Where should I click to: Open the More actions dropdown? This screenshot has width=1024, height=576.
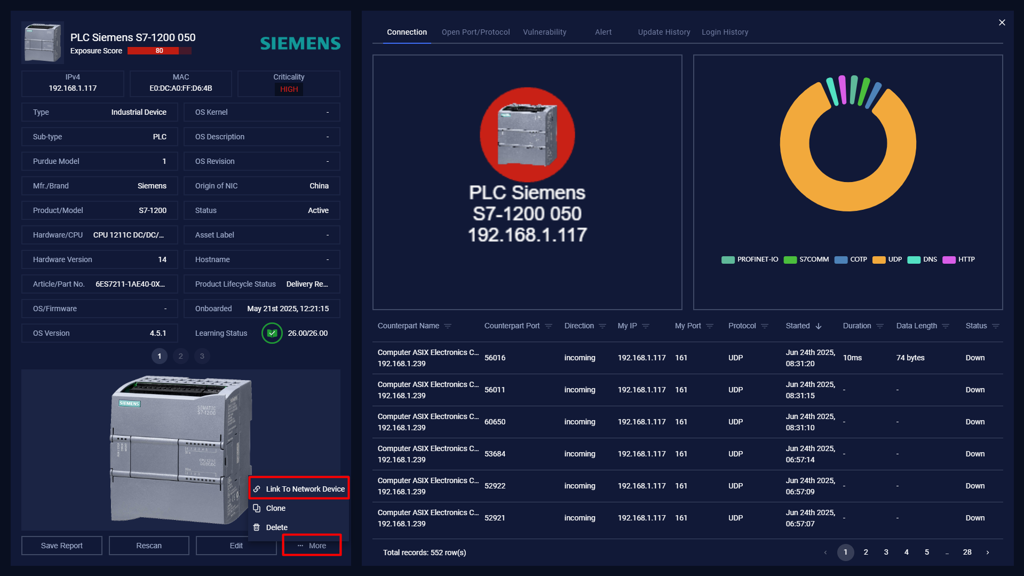click(311, 545)
